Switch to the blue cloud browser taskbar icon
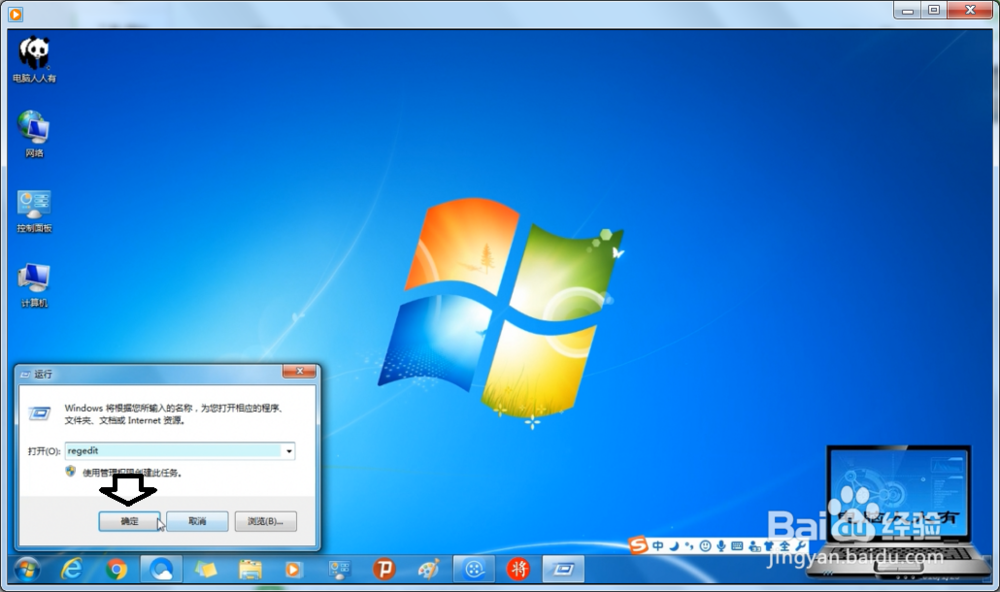This screenshot has height=592, width=1000. point(161,569)
